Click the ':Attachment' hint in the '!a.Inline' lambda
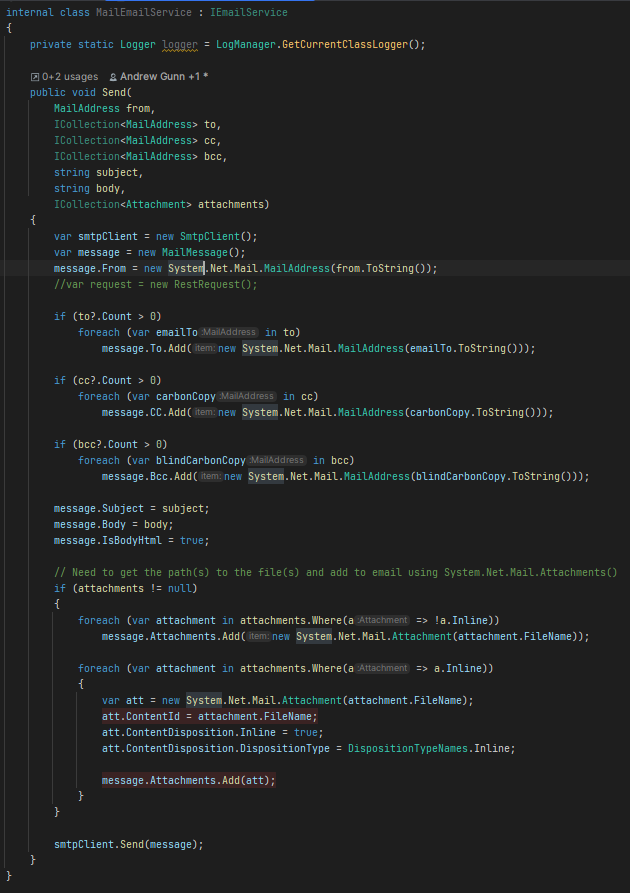 (x=382, y=620)
